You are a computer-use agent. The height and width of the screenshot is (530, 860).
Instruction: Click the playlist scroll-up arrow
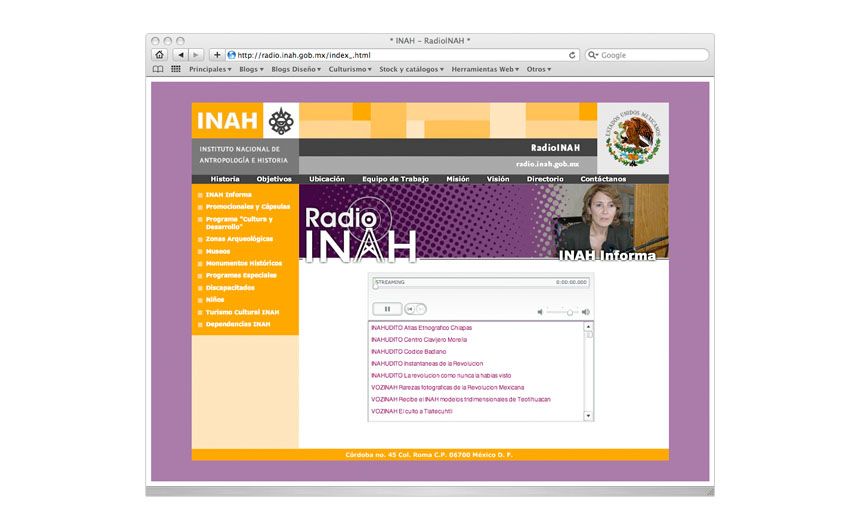click(x=589, y=327)
